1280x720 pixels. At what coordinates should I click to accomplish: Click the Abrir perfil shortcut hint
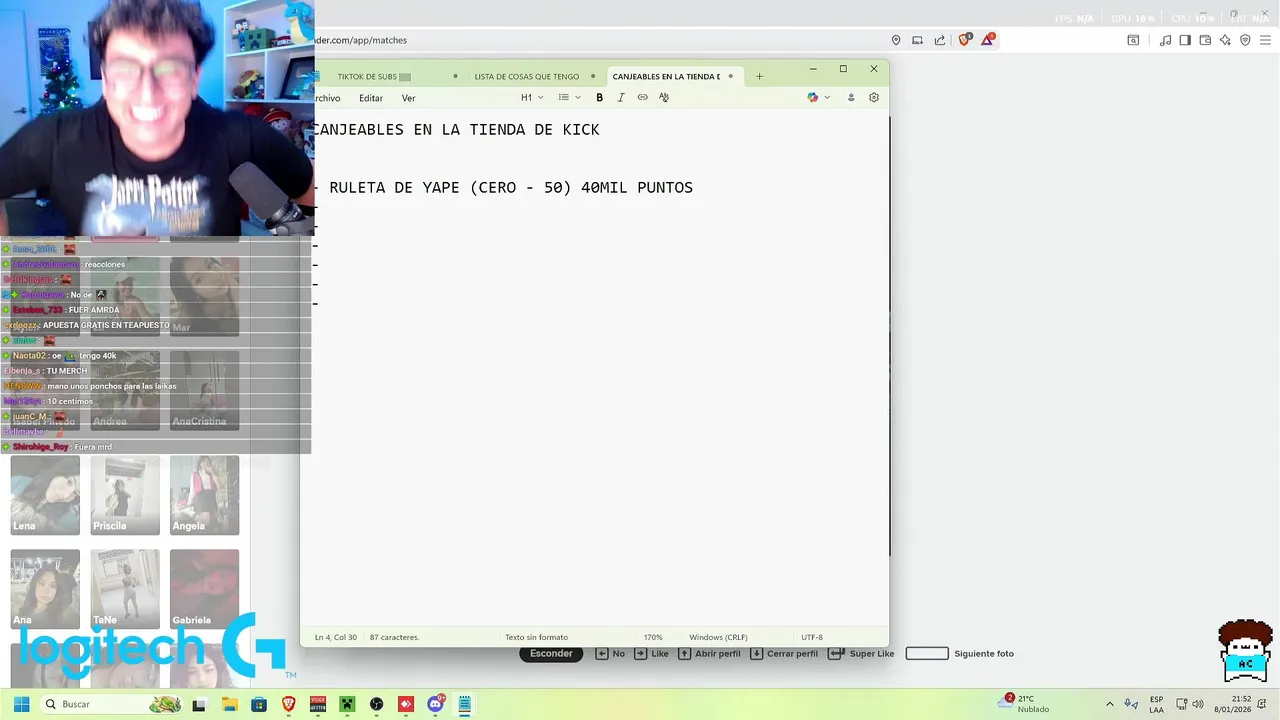pyautogui.click(x=709, y=654)
